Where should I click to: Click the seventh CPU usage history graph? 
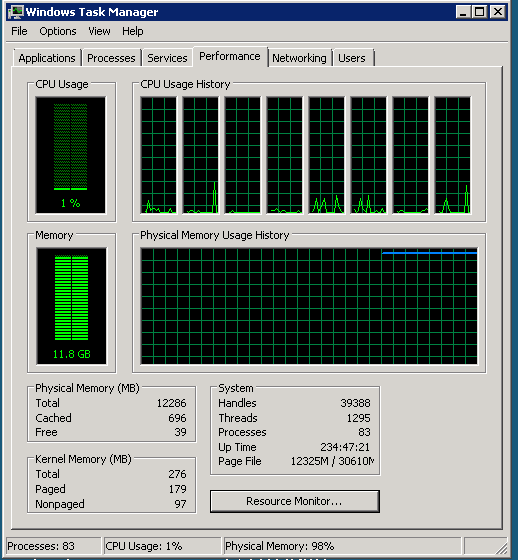pos(410,155)
